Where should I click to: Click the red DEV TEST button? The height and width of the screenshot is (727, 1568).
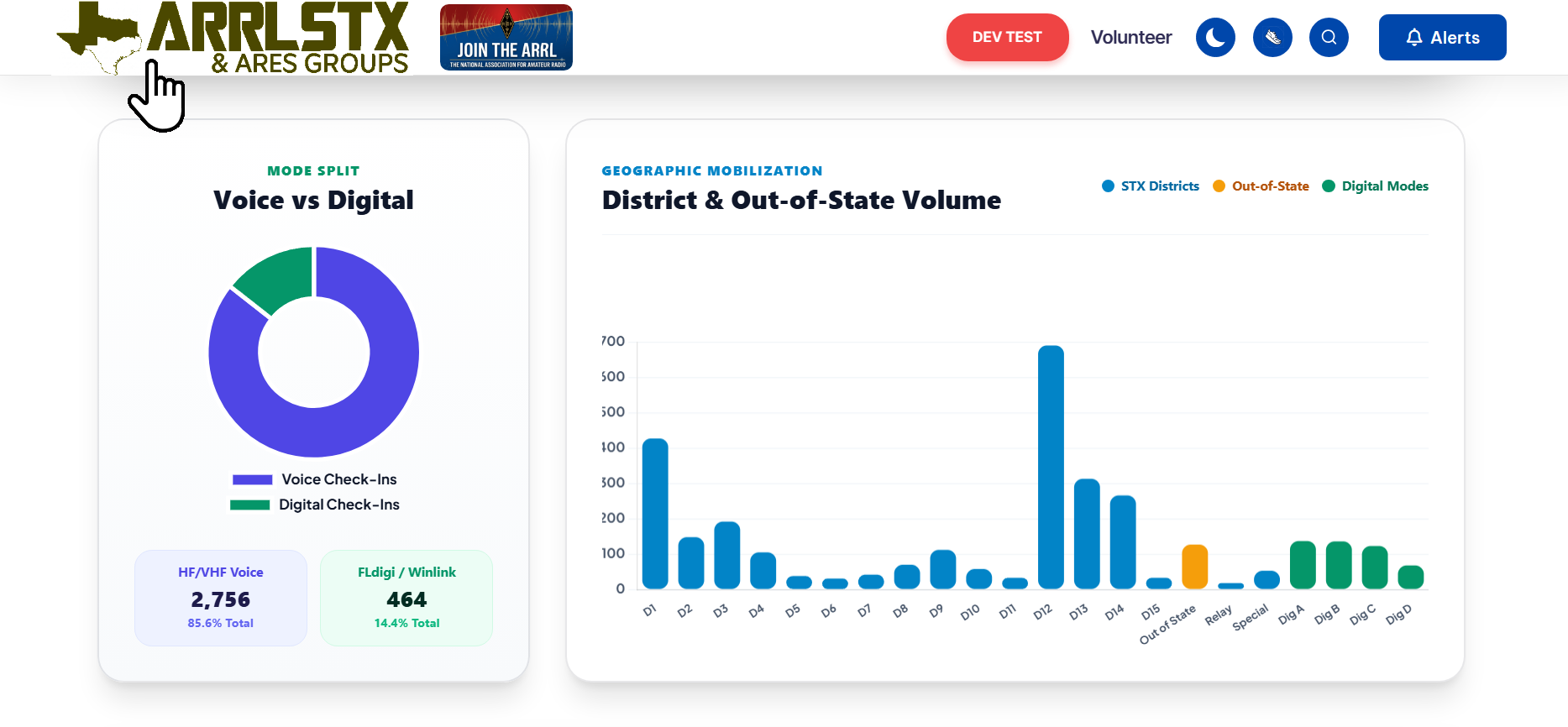pos(1007,38)
